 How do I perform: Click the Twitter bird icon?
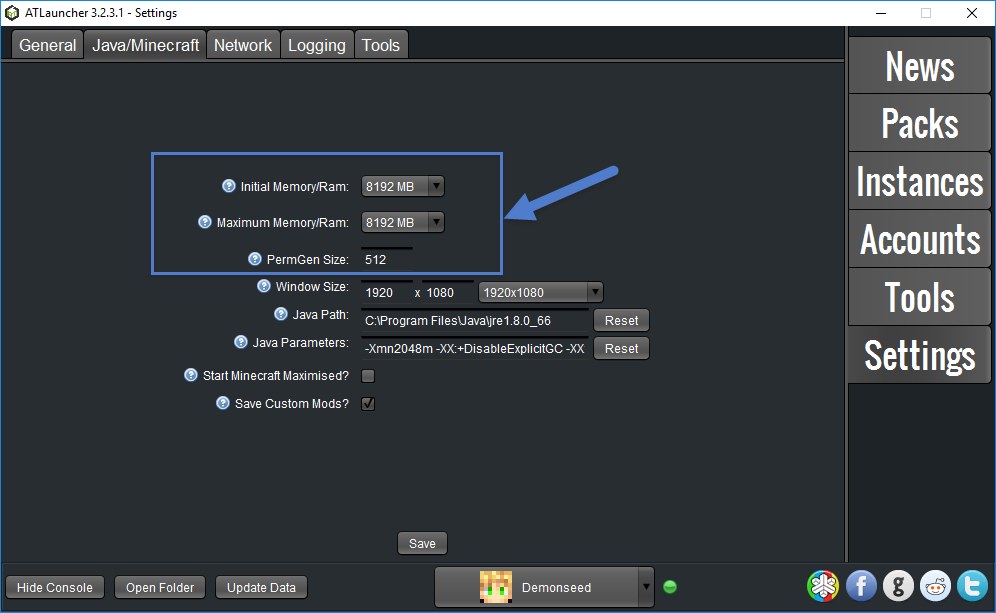(x=972, y=587)
